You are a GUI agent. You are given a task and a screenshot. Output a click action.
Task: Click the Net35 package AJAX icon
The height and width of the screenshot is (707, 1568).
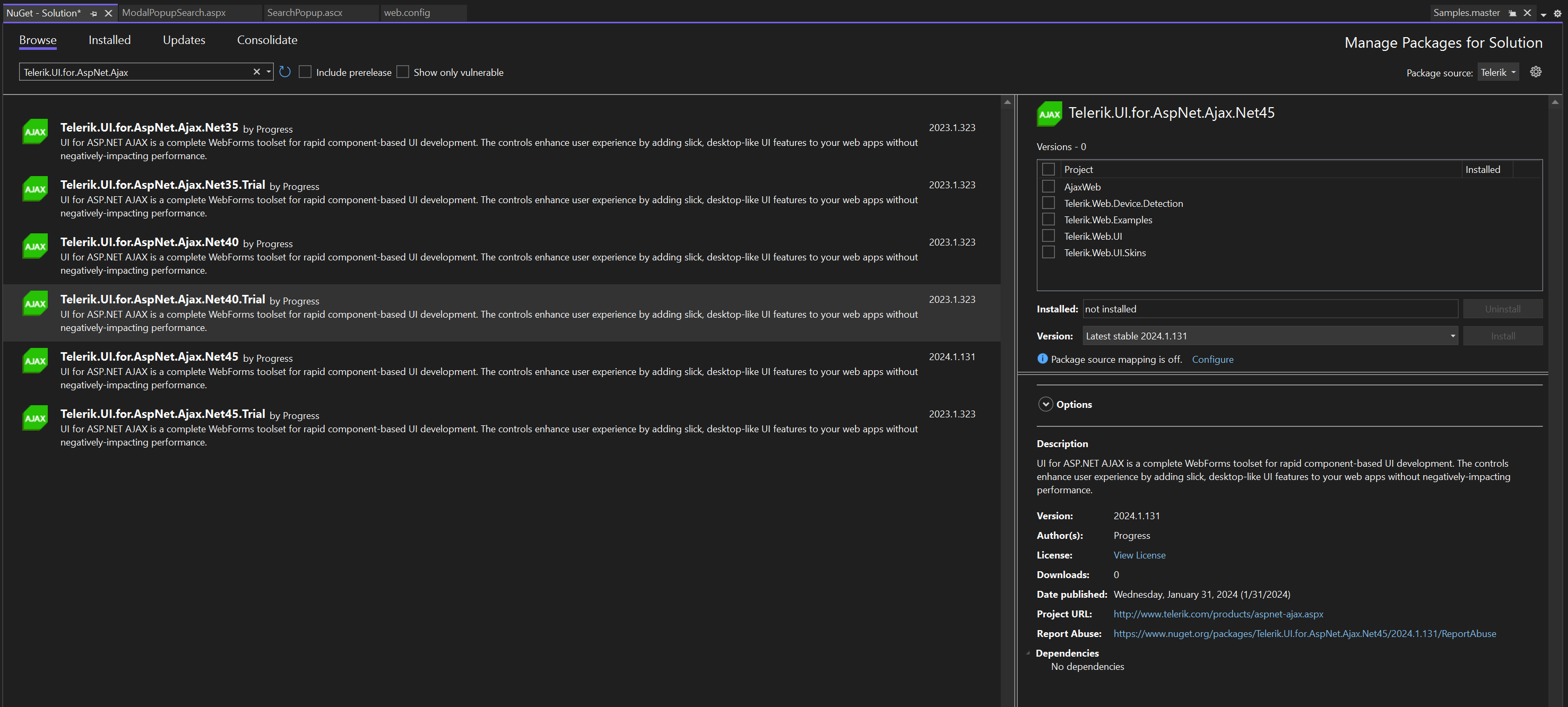36,132
